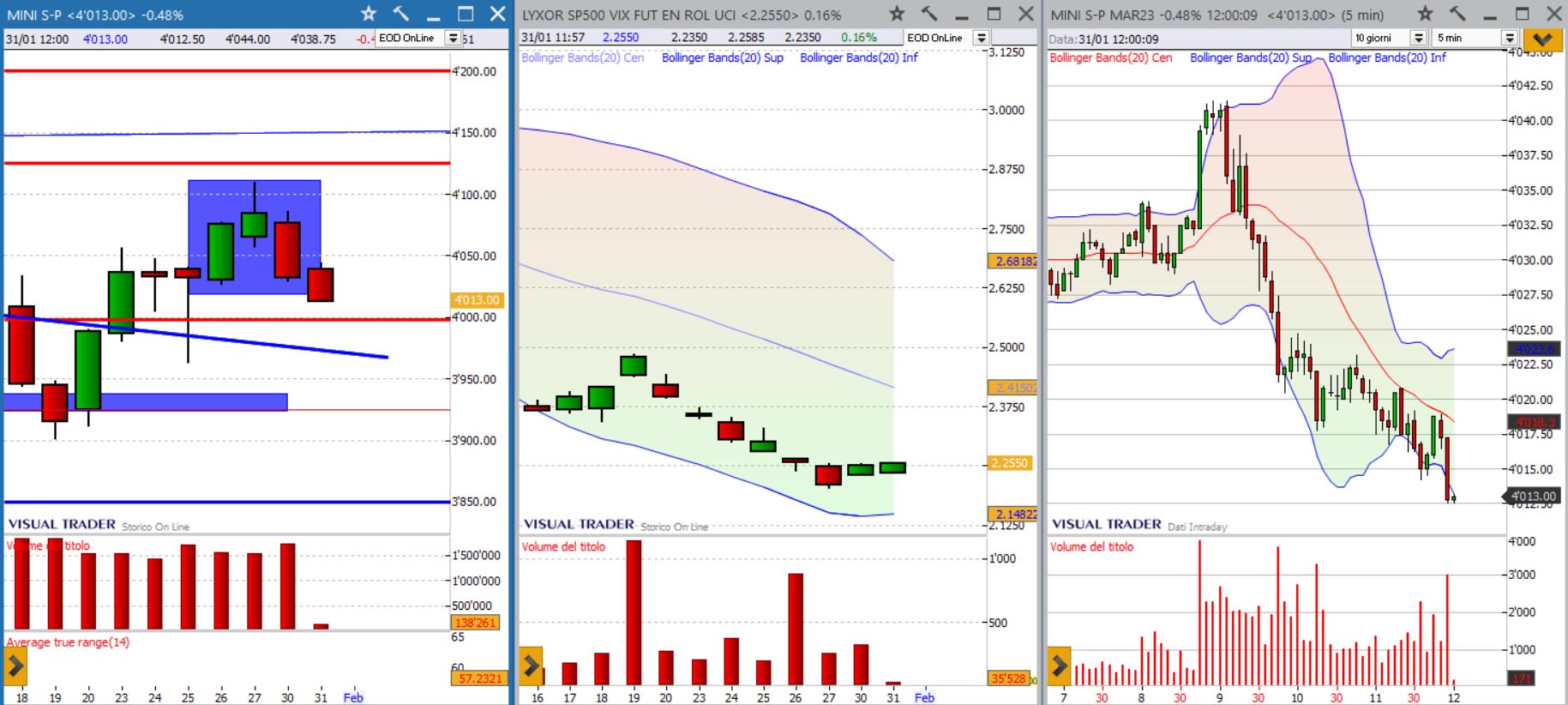Click the Bollinger Bands(20) Cen label in the LYXOR chart

point(583,57)
